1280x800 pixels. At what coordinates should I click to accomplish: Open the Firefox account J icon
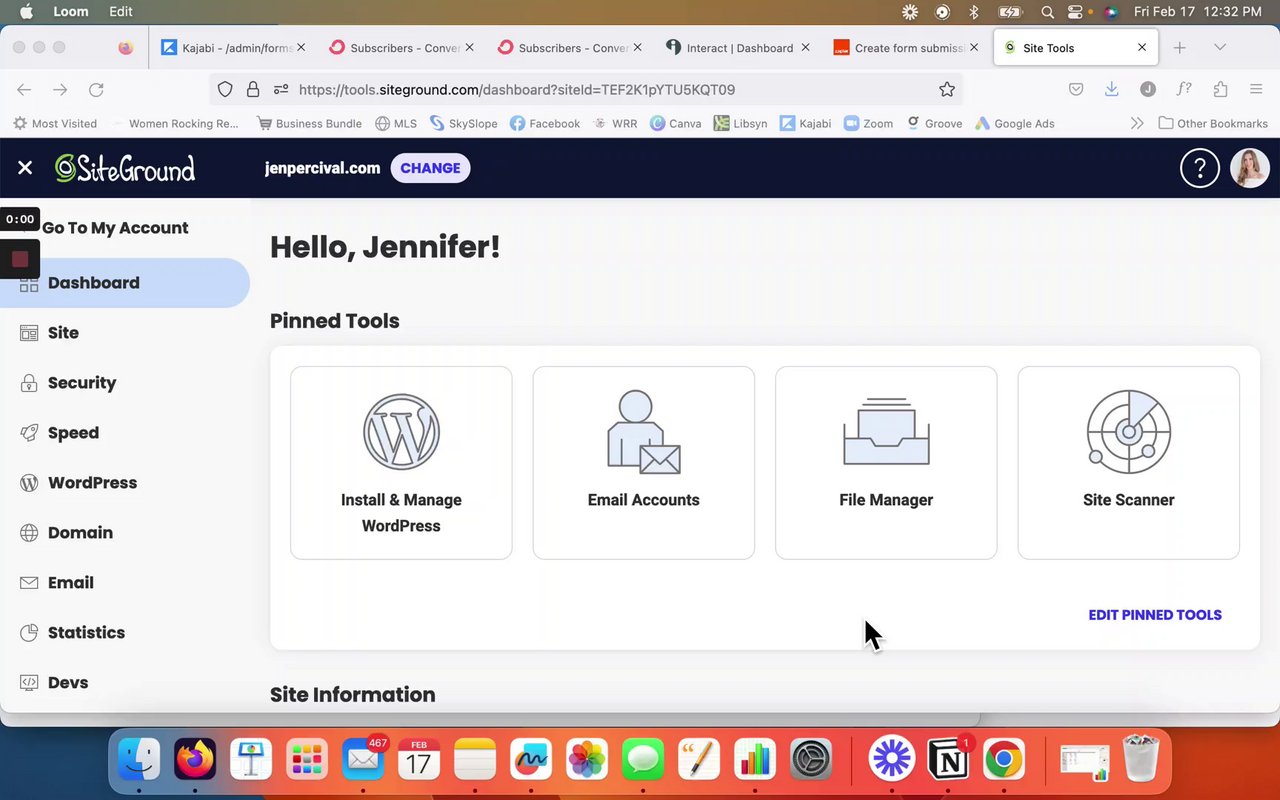pyautogui.click(x=1148, y=90)
